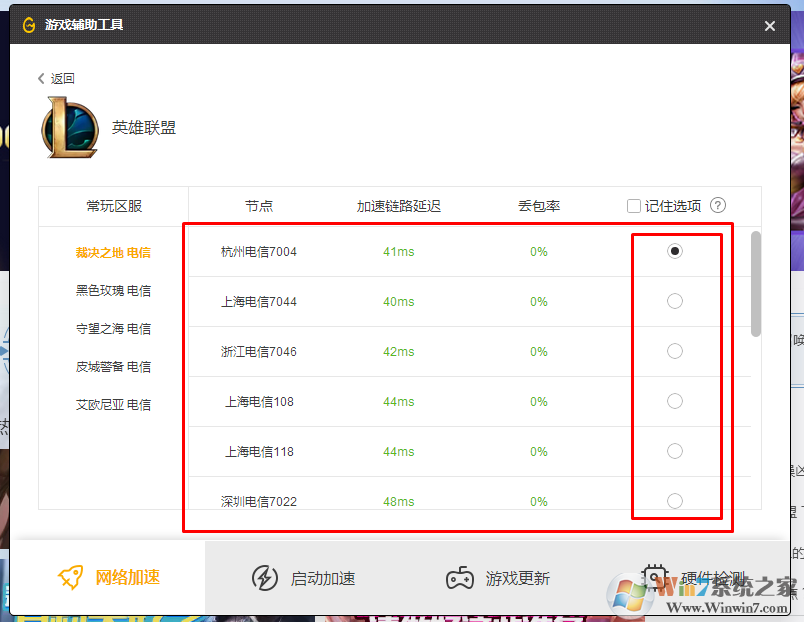Click the 丢包率 column header
804x622 pixels.
click(x=539, y=206)
